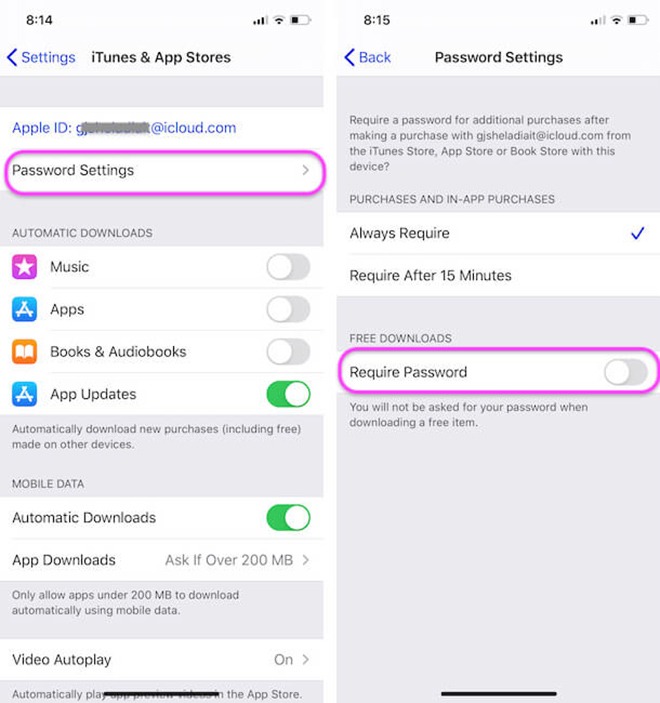Screen dimensions: 660x703
Task: Choose the Always Require option
Action: (498, 233)
